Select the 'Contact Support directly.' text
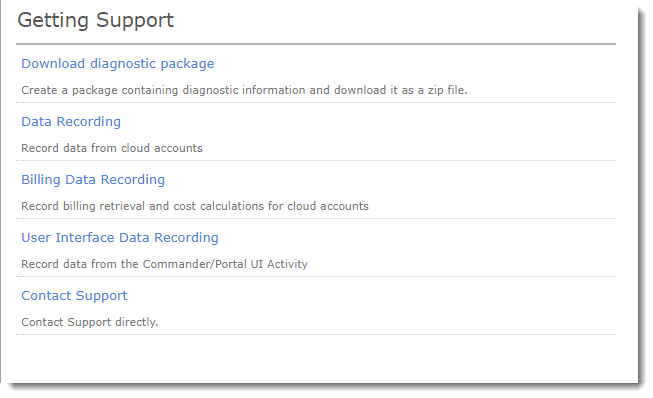The image size is (653, 398). pos(90,322)
